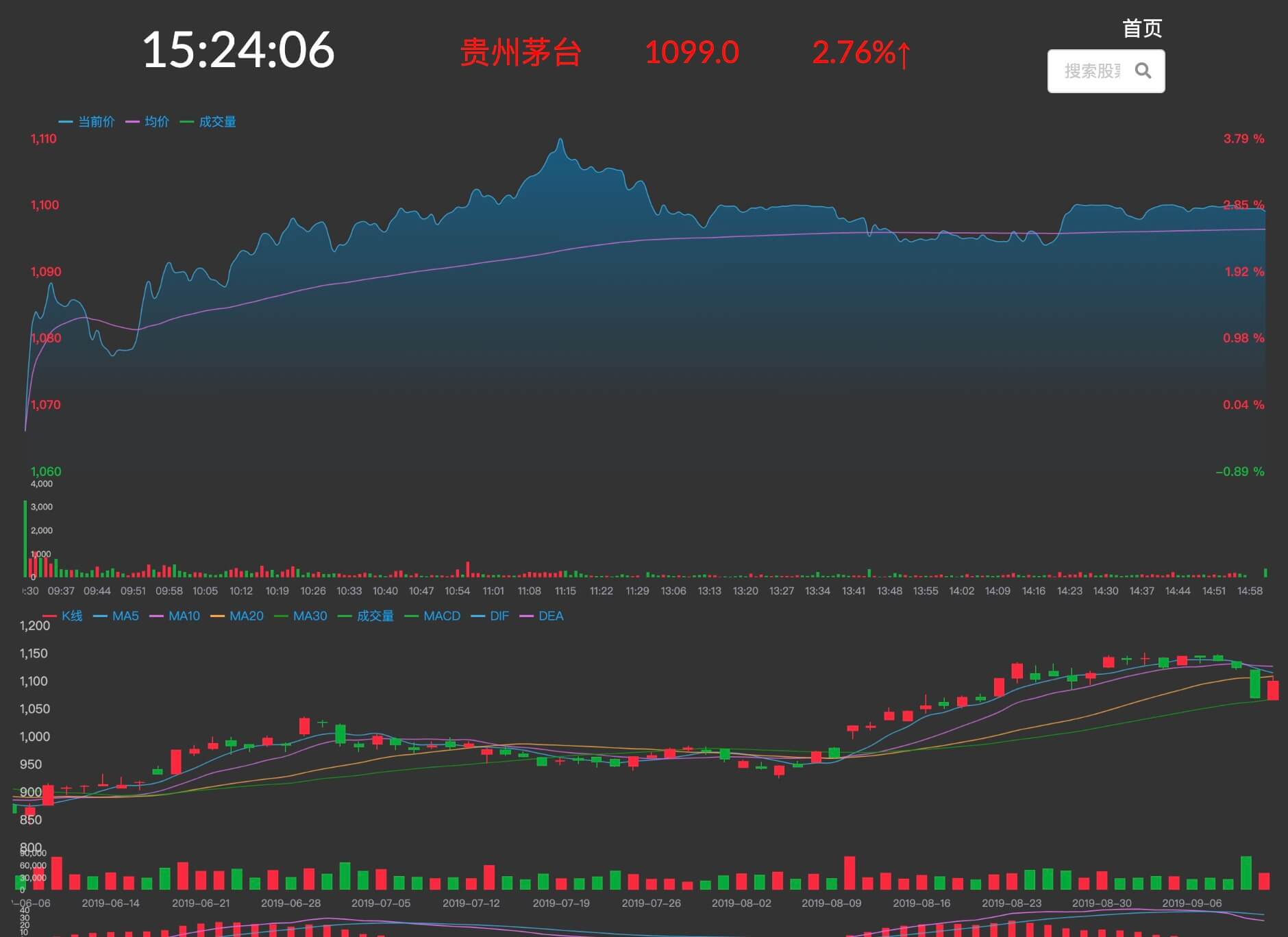The width and height of the screenshot is (1288, 937).
Task: Click the 1,200 K-line axis label
Action: pos(35,625)
